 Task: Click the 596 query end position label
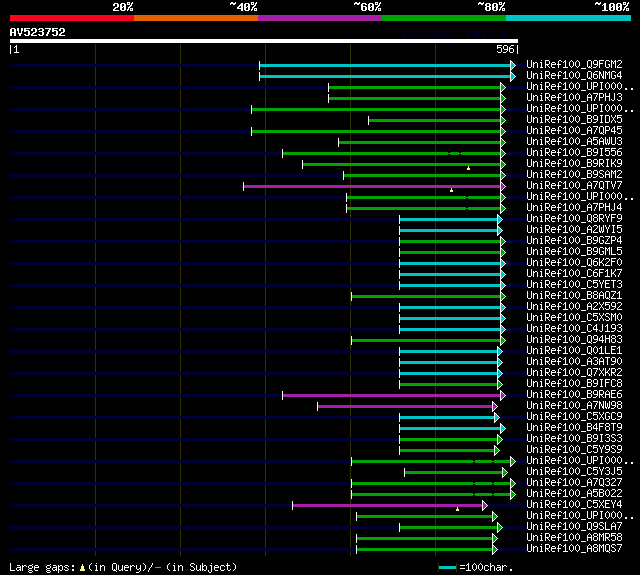505,49
